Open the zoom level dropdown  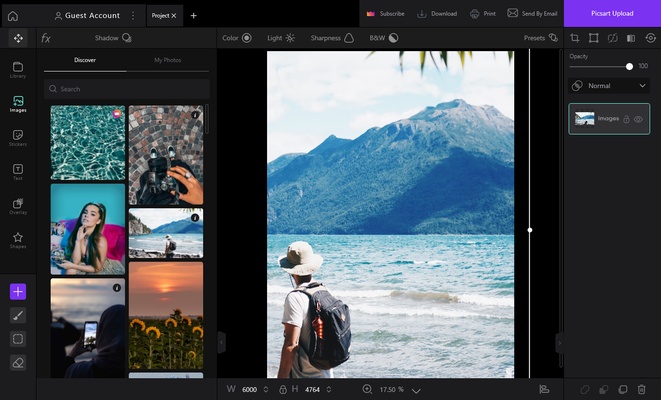(x=416, y=391)
